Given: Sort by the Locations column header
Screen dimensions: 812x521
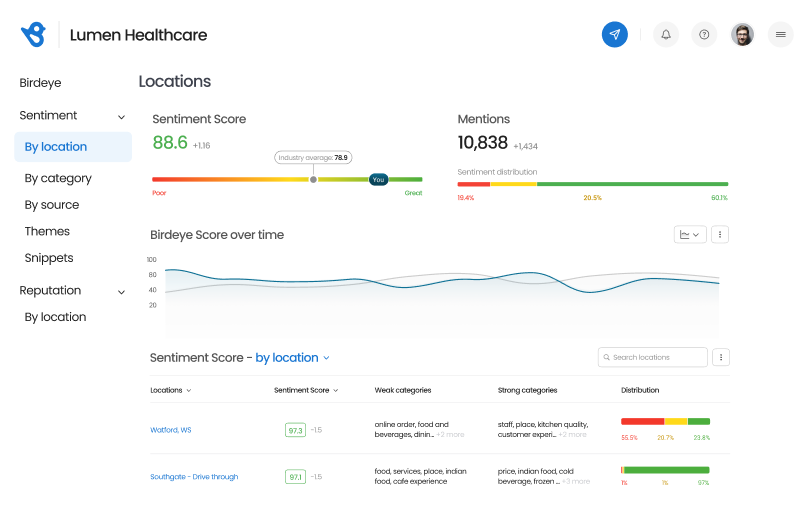Looking at the screenshot, I should tap(170, 390).
